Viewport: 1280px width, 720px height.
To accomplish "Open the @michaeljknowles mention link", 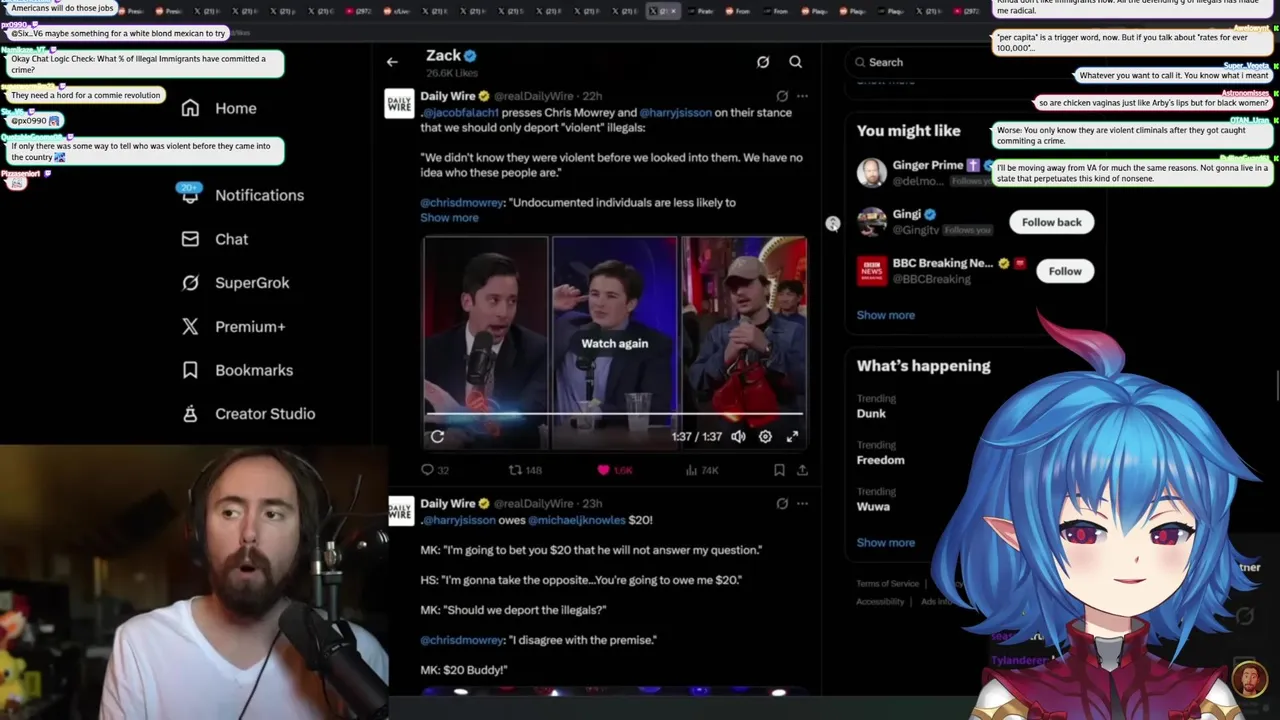I will pyautogui.click(x=575, y=520).
